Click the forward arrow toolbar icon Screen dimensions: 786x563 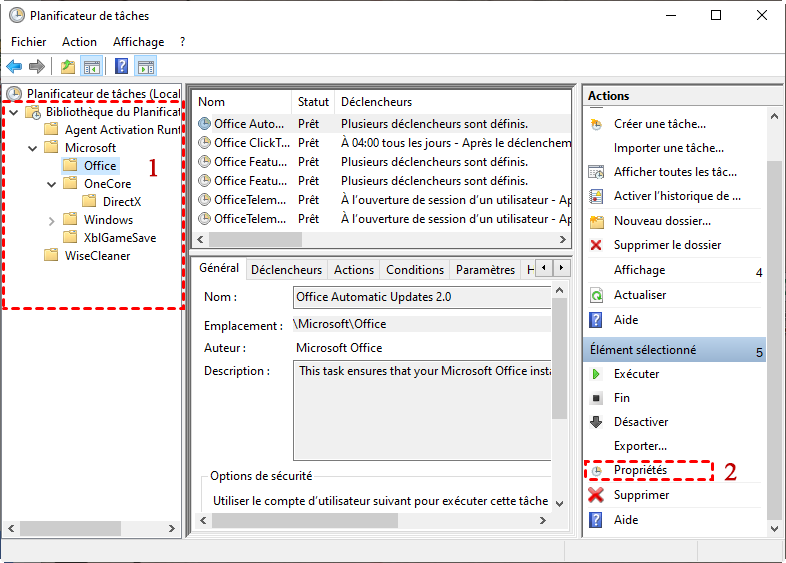37,67
